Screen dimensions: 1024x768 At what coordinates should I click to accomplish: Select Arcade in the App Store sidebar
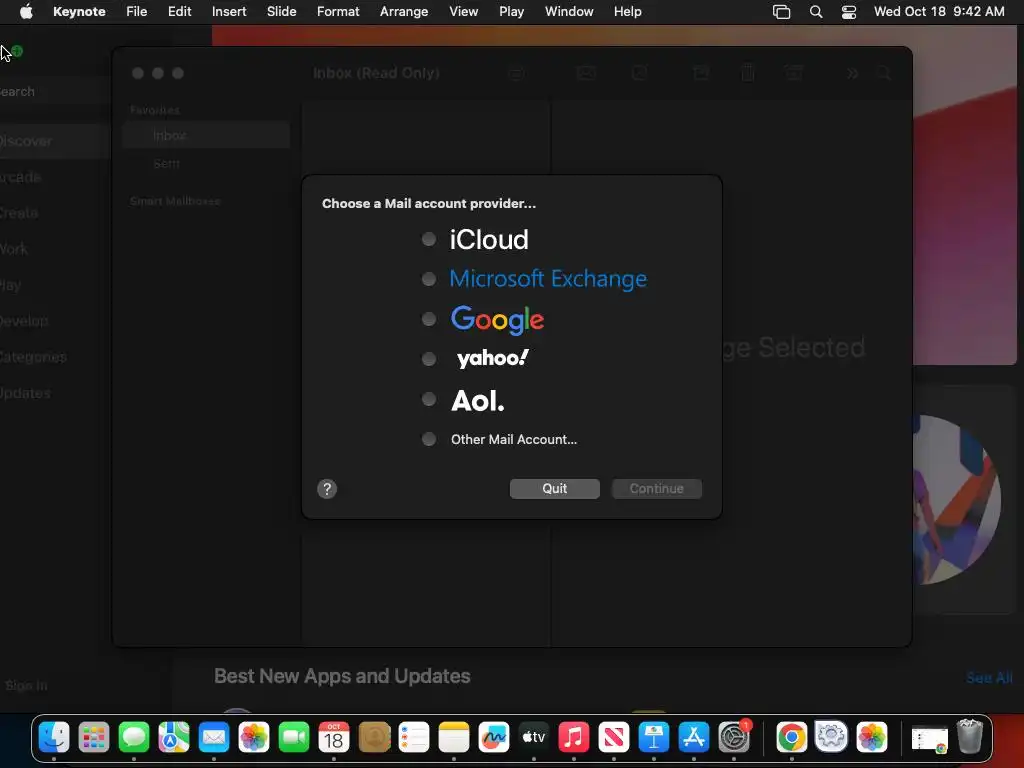click(54, 176)
